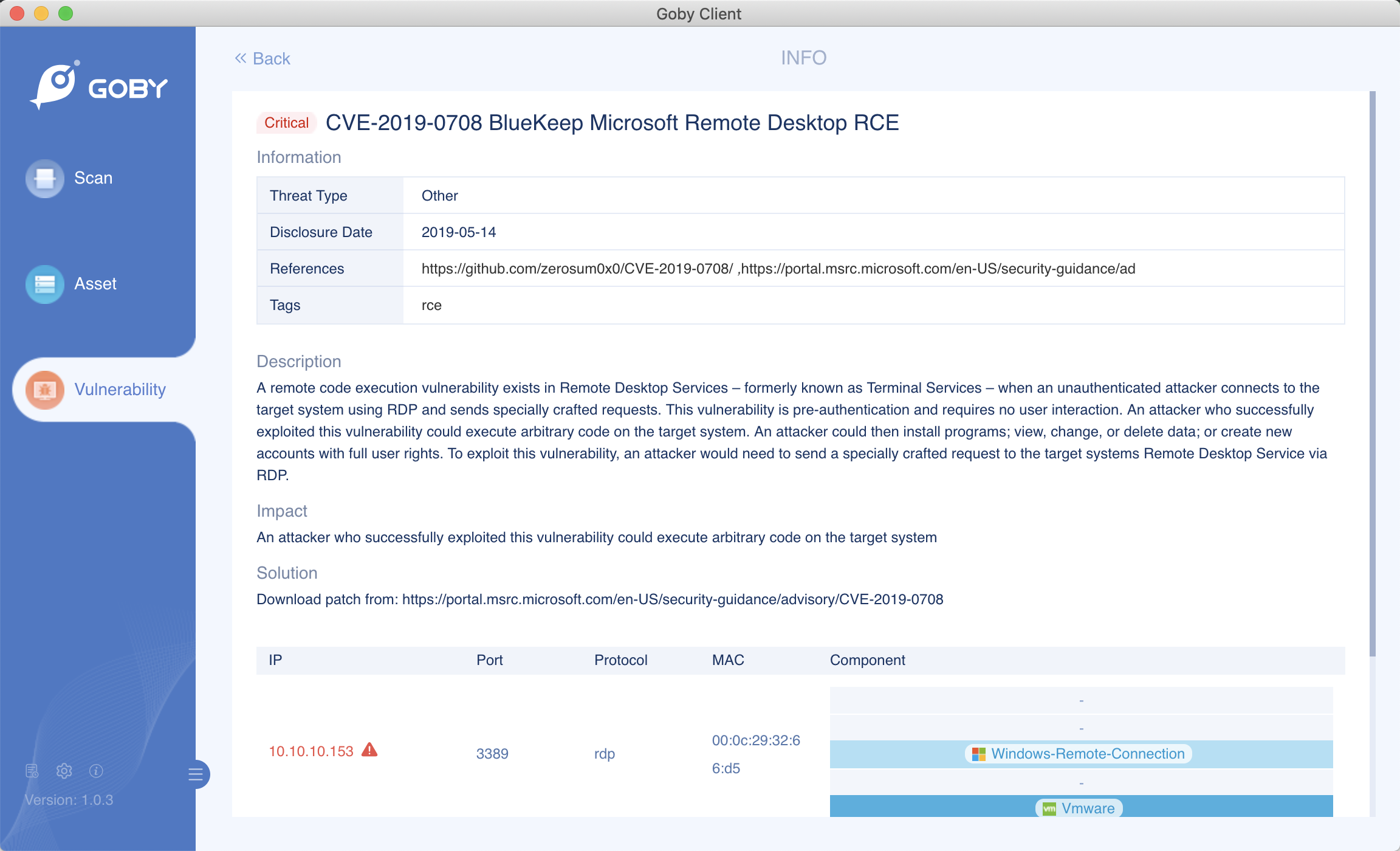Select the Vulnerability bug icon
The image size is (1400, 851).
pos(44,390)
